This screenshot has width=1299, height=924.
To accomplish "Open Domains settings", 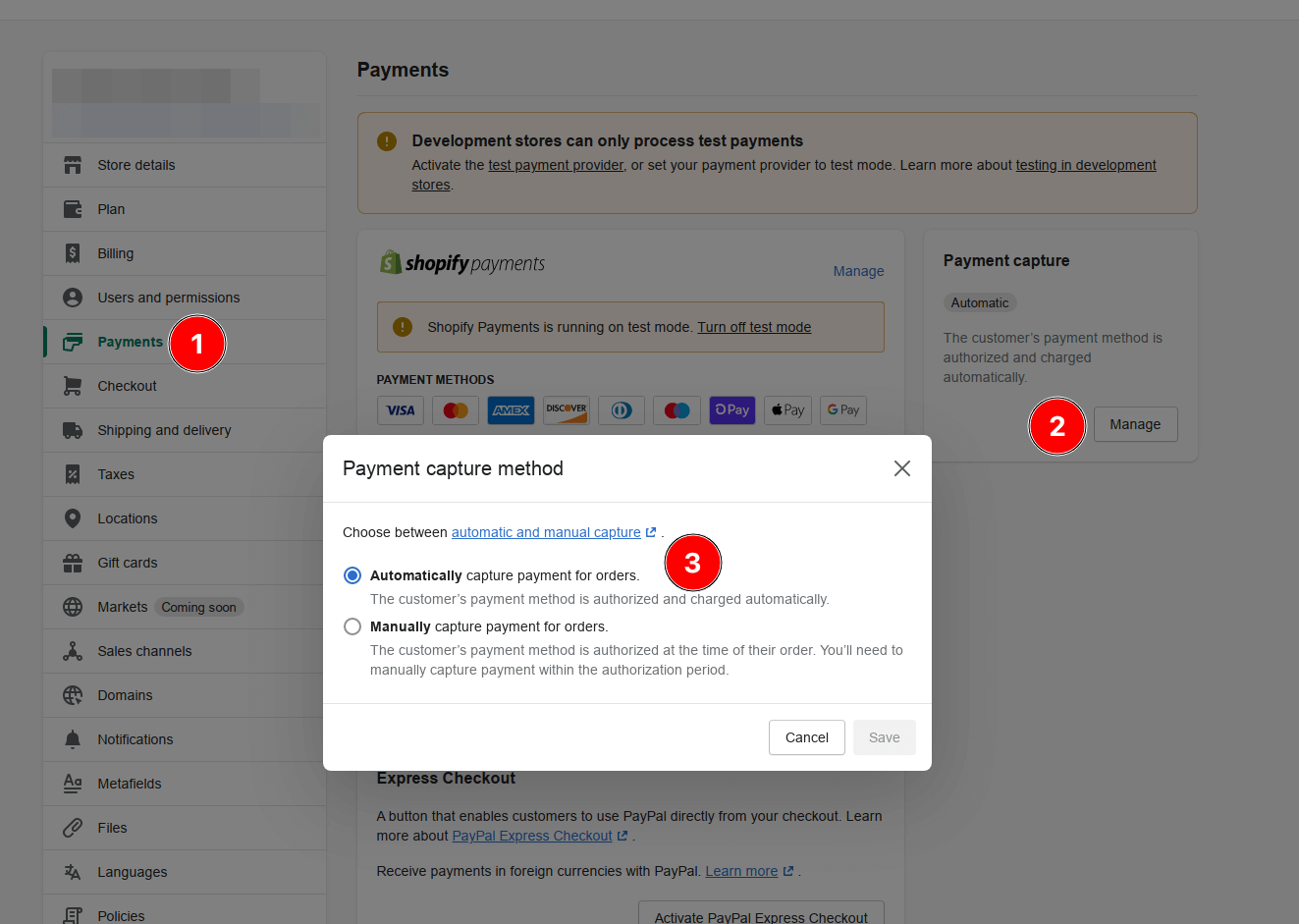I will [185, 695].
